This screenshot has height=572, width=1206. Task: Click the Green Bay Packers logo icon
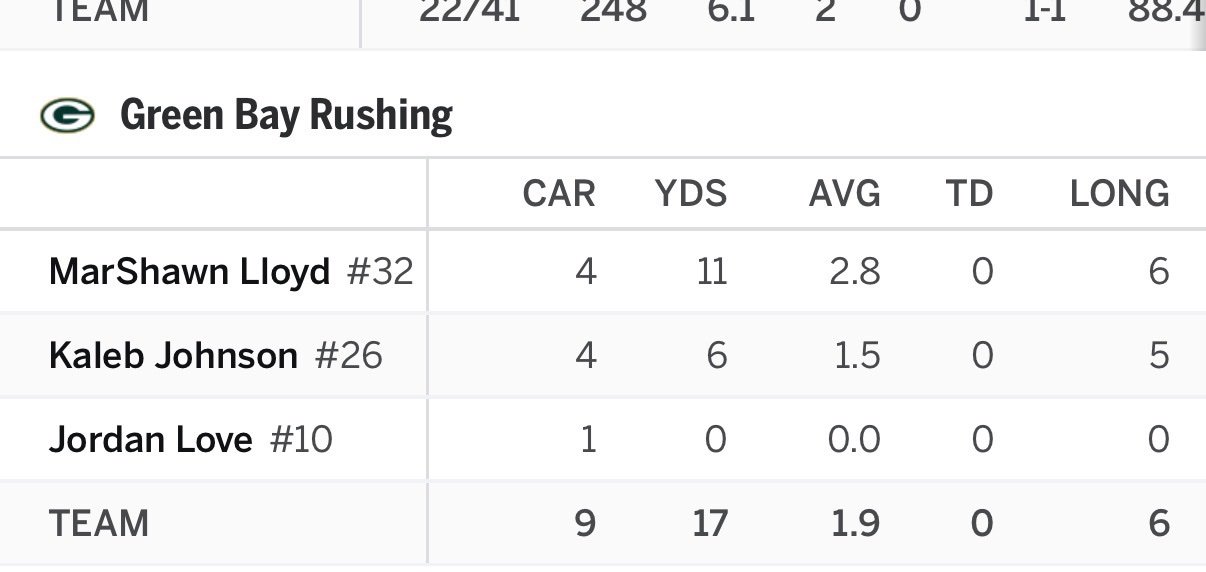[x=67, y=116]
